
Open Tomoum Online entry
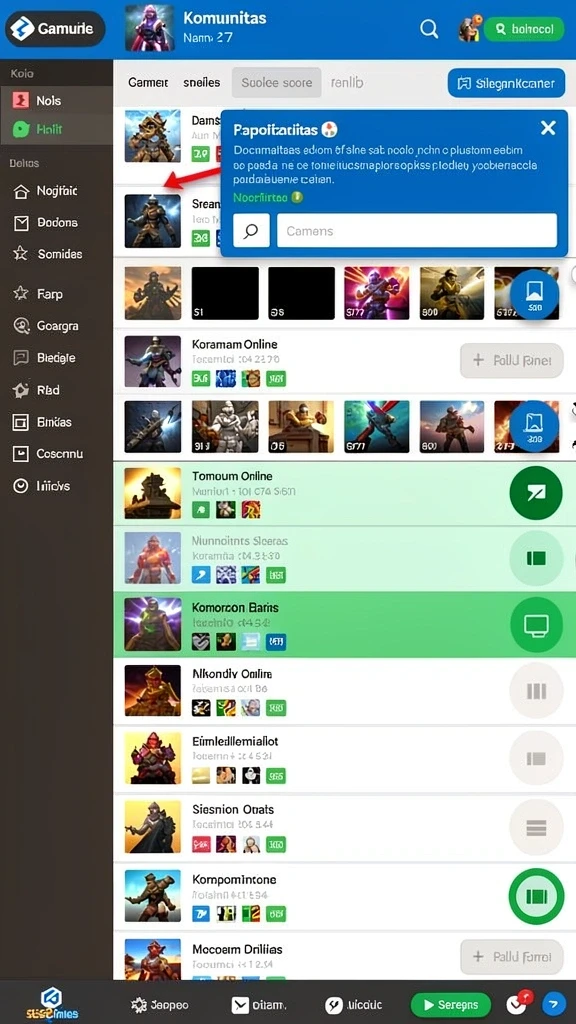pyautogui.click(x=343, y=493)
